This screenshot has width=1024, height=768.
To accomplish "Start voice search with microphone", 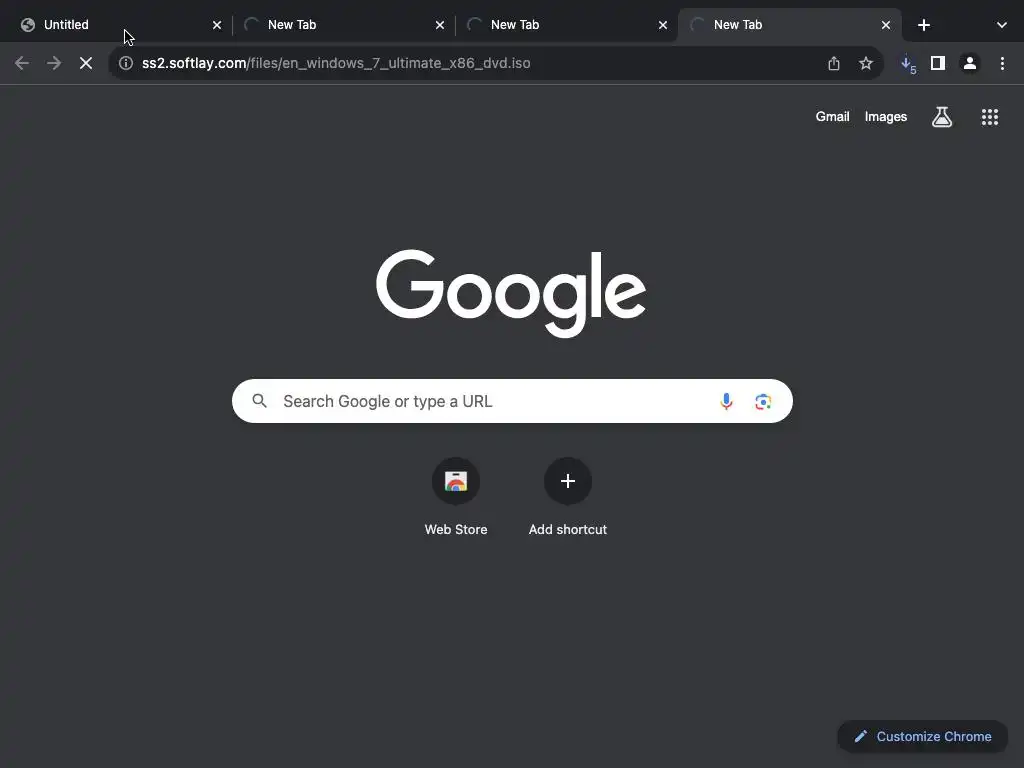I will (x=726, y=401).
